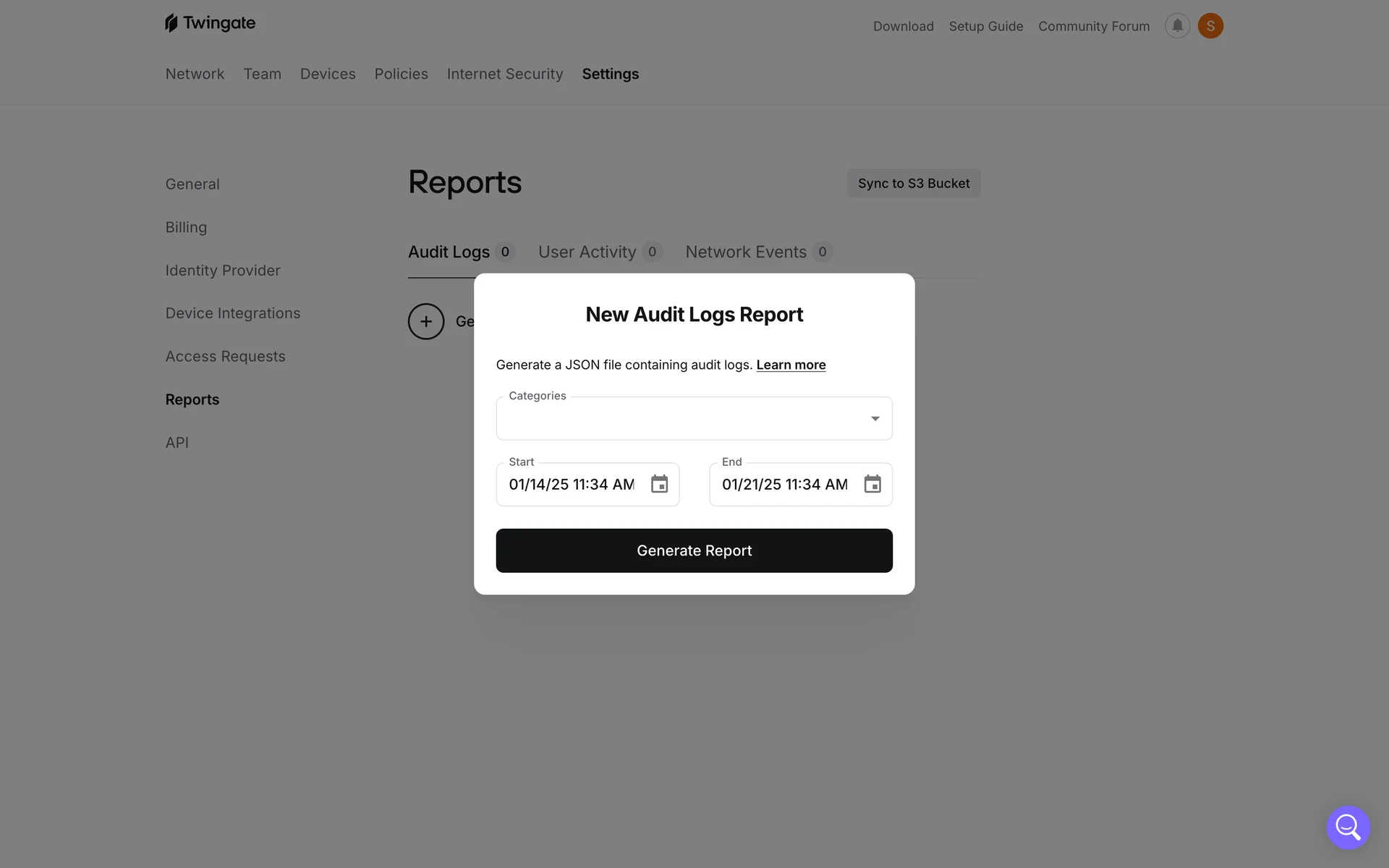Go to the Internet Security nav item
The image size is (1389, 868).
pyautogui.click(x=504, y=74)
